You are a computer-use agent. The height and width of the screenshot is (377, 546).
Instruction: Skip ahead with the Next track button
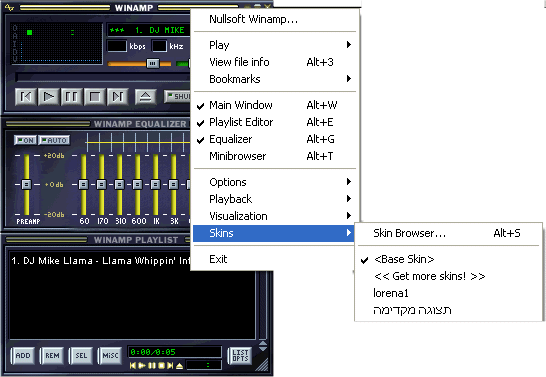tap(117, 96)
